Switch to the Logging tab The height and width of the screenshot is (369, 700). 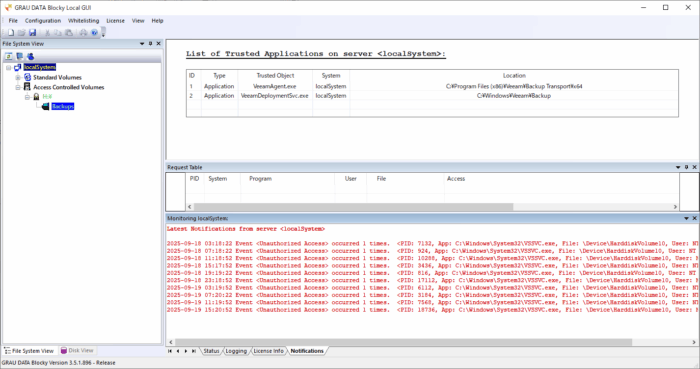(236, 351)
